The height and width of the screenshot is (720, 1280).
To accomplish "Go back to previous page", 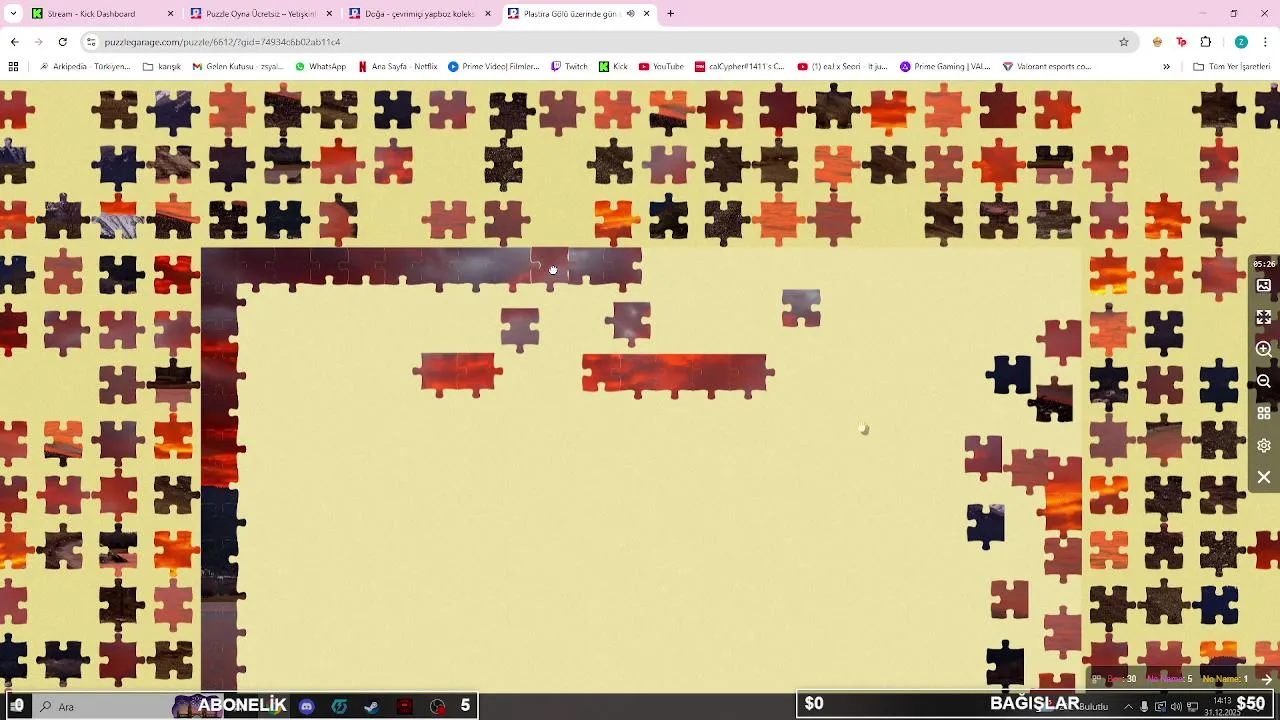I will pyautogui.click(x=14, y=42).
